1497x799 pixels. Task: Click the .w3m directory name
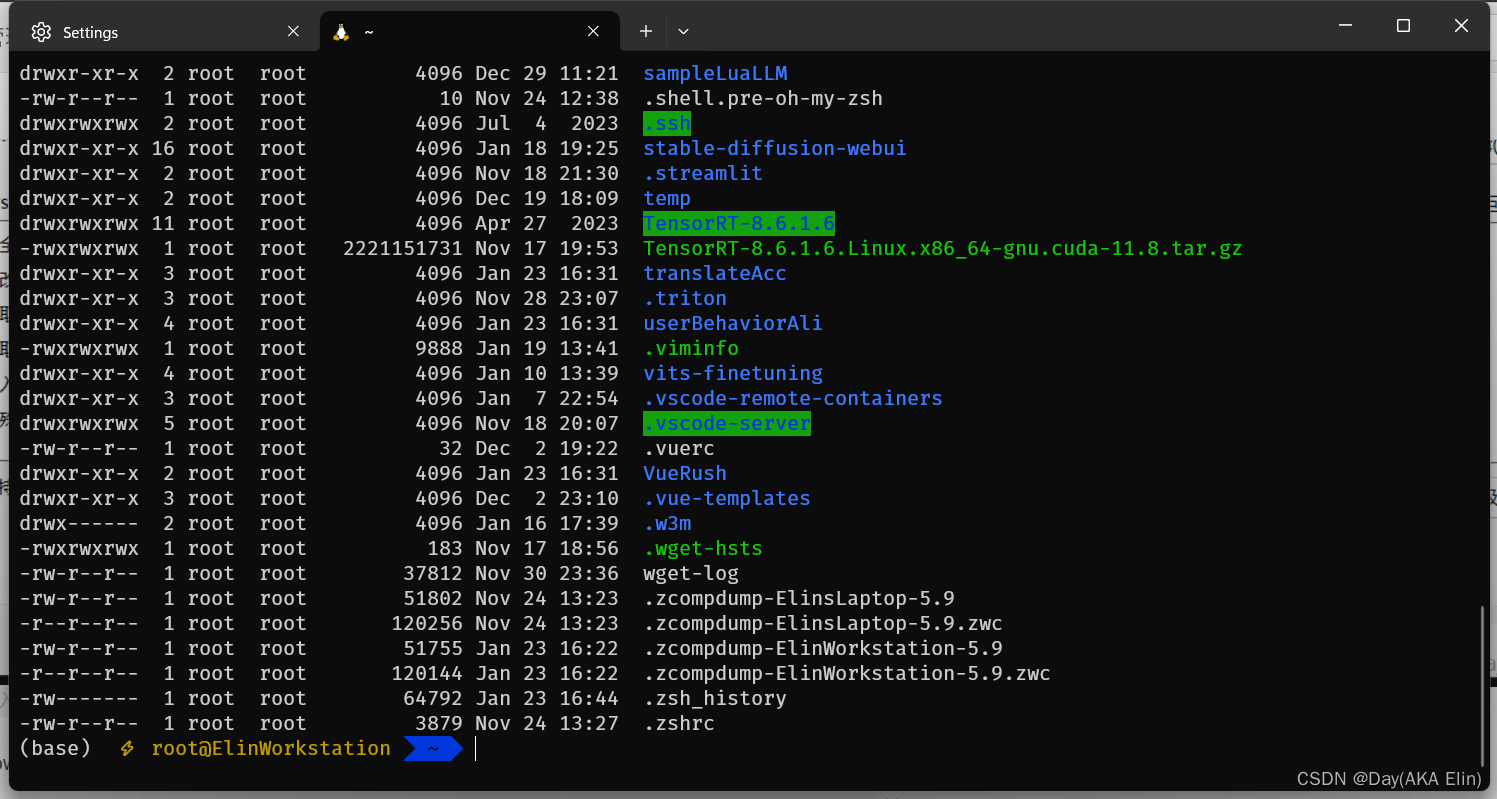667,524
